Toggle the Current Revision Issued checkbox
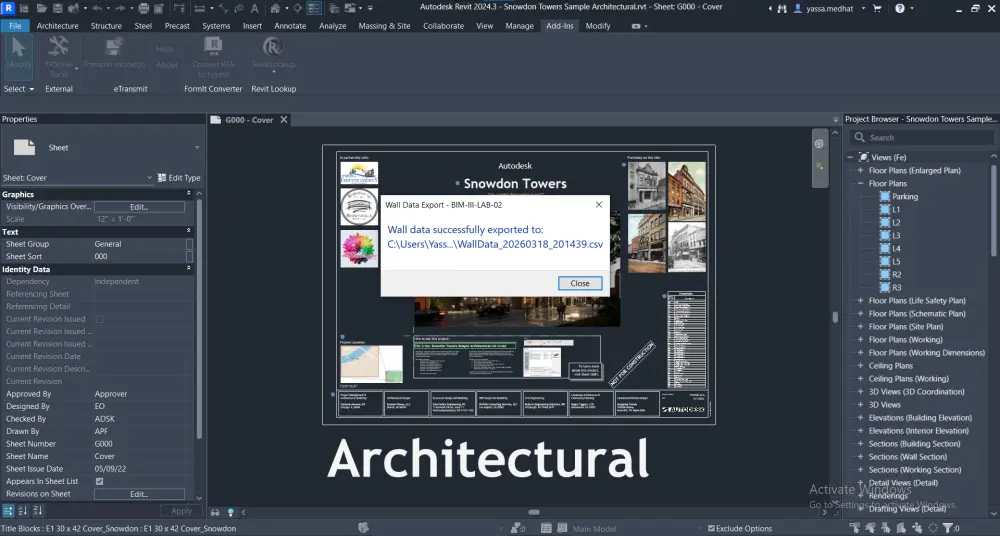1000x536 pixels. point(99,319)
